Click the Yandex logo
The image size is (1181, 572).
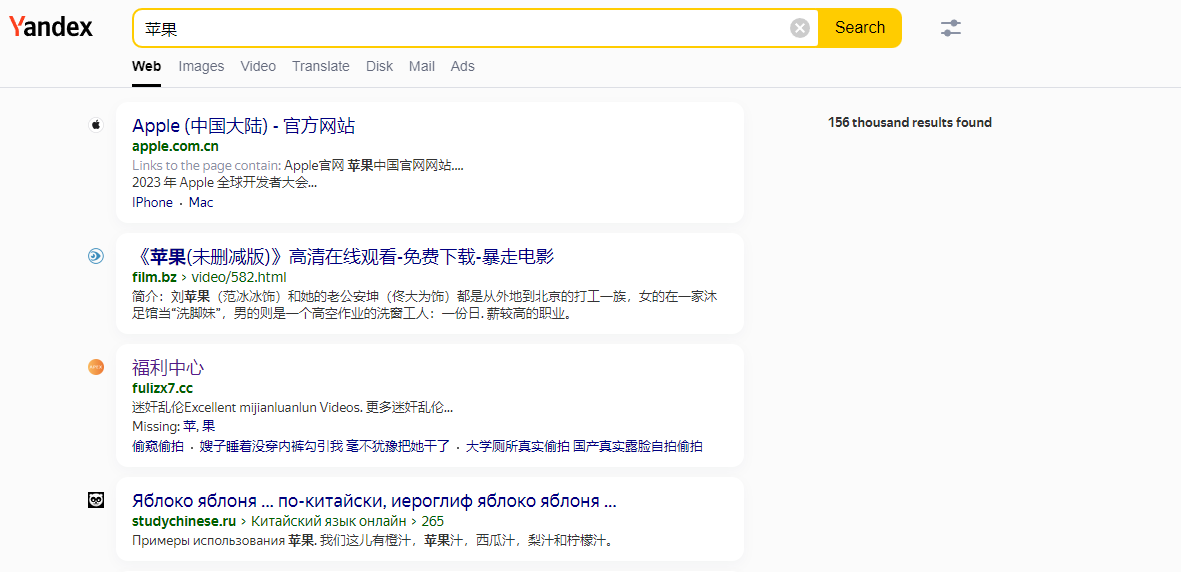50,27
